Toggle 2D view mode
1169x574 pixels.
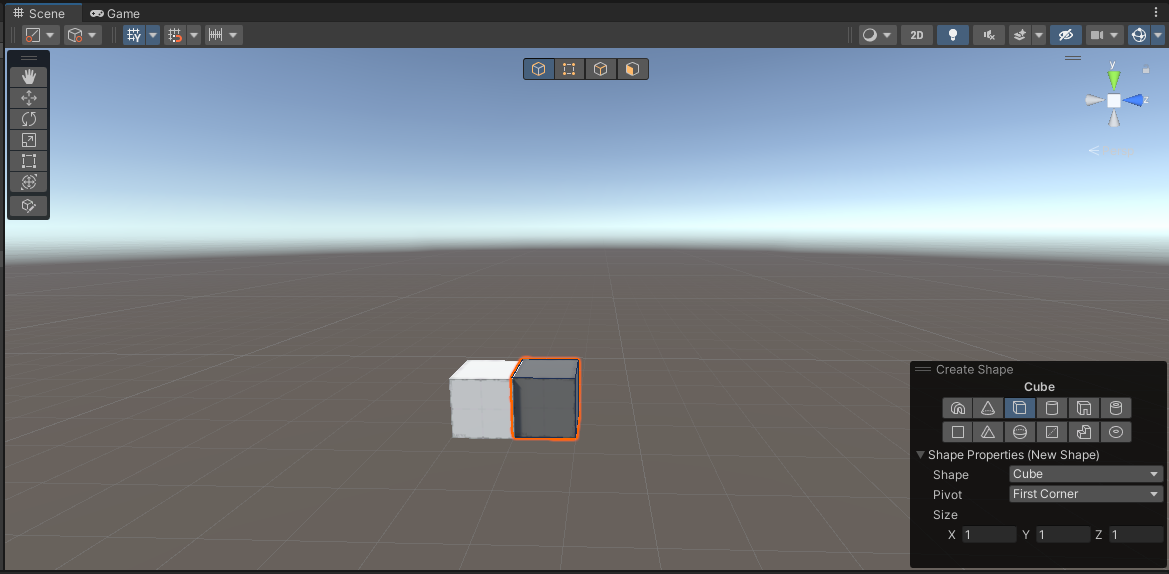point(916,35)
